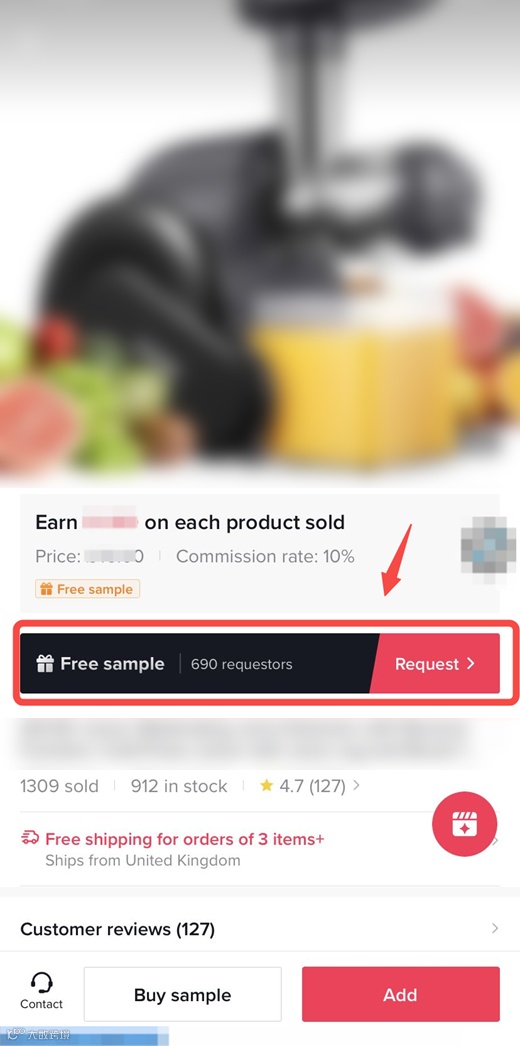Click the Commission rate: 10% text
The height and width of the screenshot is (1046, 520).
tap(265, 556)
